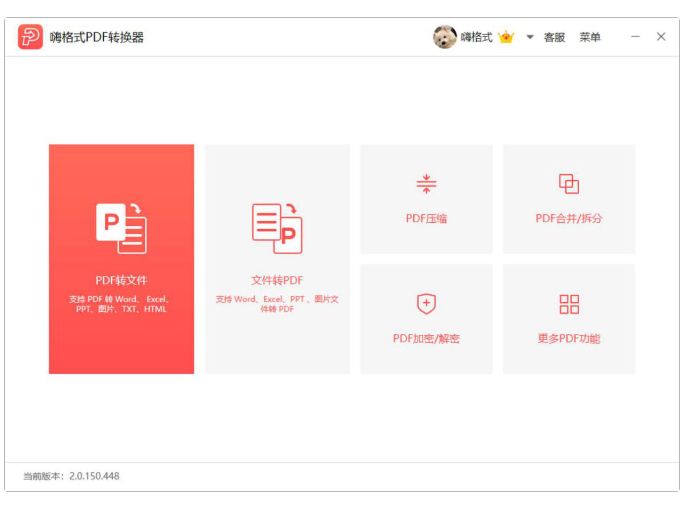Click the 支持 PDF 转 Word description text
The width and height of the screenshot is (686, 506).
(119, 304)
